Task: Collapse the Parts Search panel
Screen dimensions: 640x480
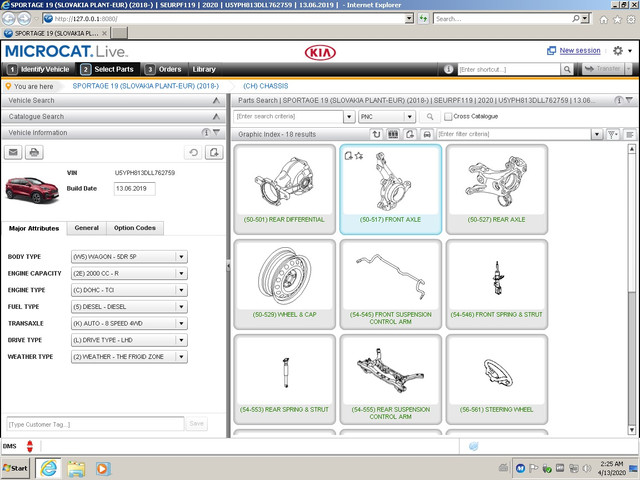Action: point(629,100)
